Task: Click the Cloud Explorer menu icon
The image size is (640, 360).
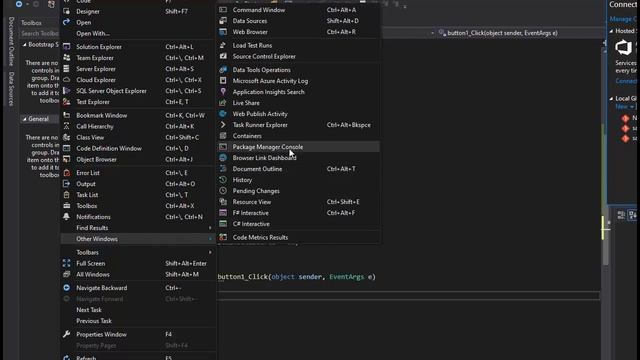Action: click(x=67, y=80)
